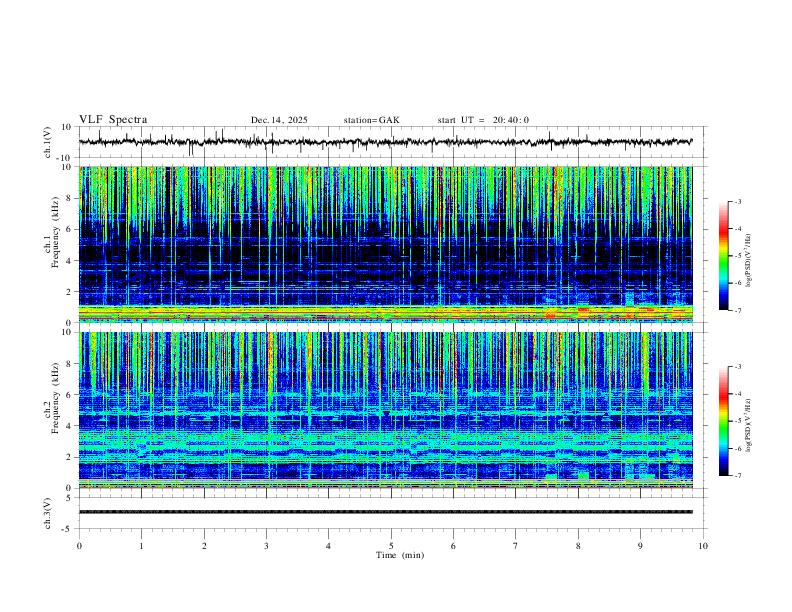This screenshot has height=612, width=792.
Task: Click the ch.1 waveform trace panel
Action: pos(392,142)
